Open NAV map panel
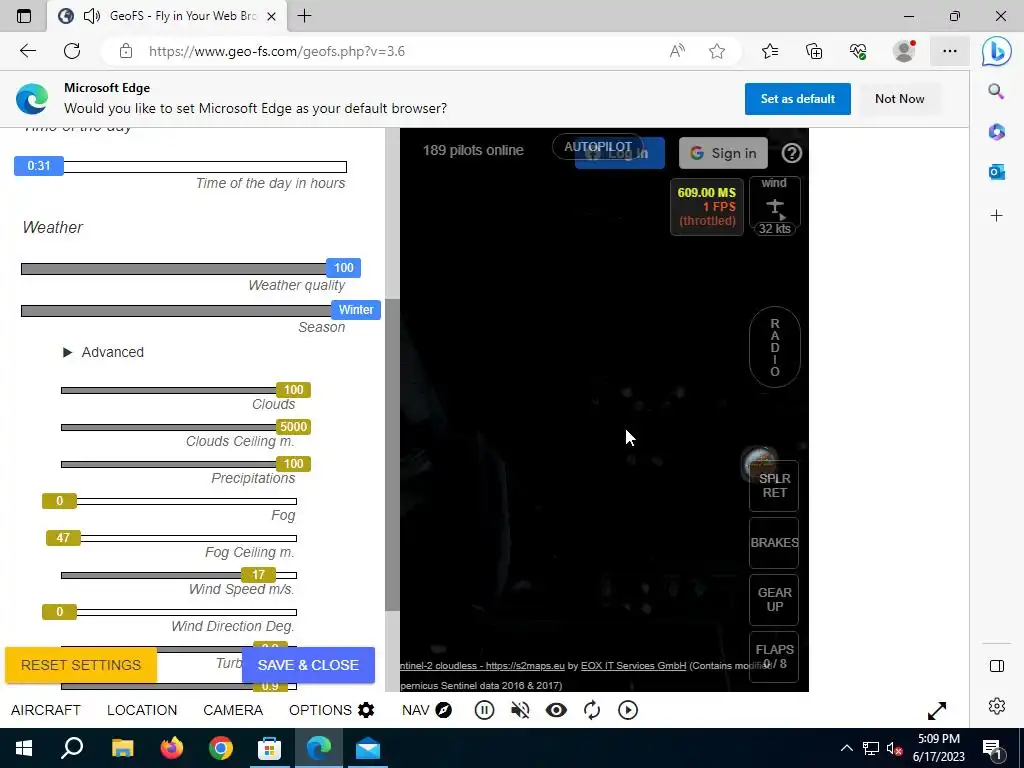The width and height of the screenshot is (1024, 768). pyautogui.click(x=427, y=710)
